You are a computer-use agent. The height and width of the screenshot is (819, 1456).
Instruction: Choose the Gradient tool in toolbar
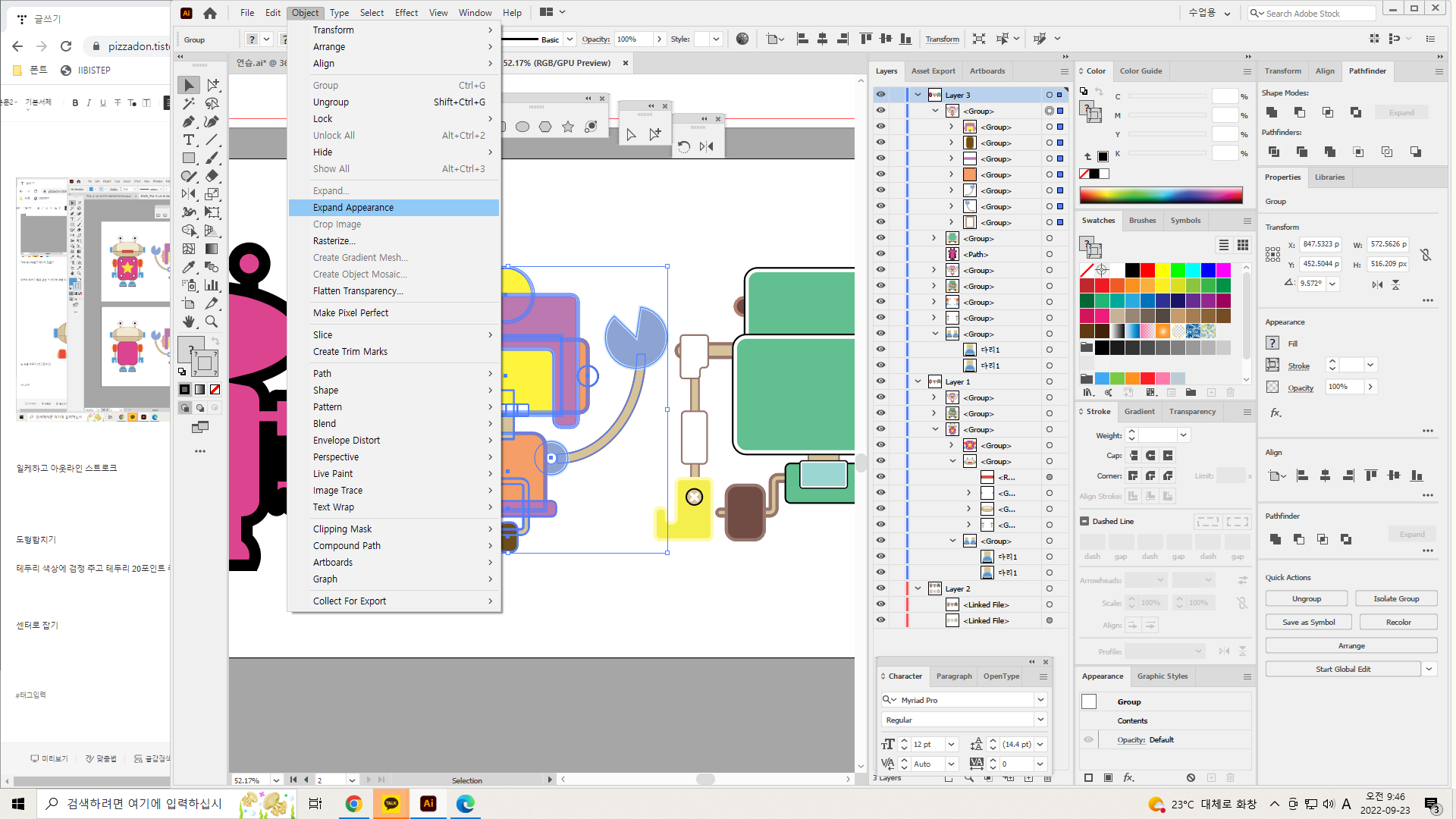tap(212, 249)
